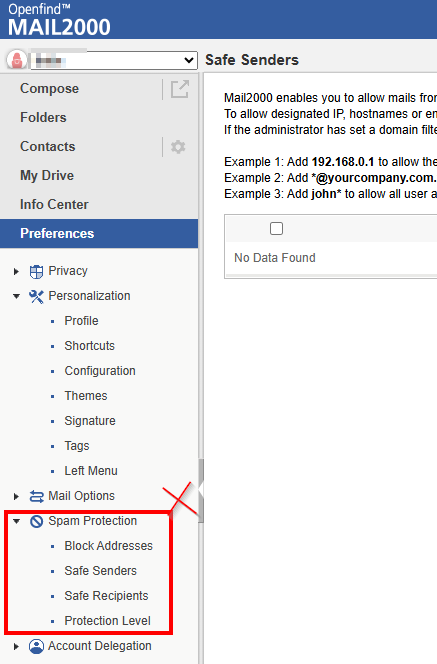437x664 pixels.
Task: Select the Preferences menu item
Action: coord(99,233)
